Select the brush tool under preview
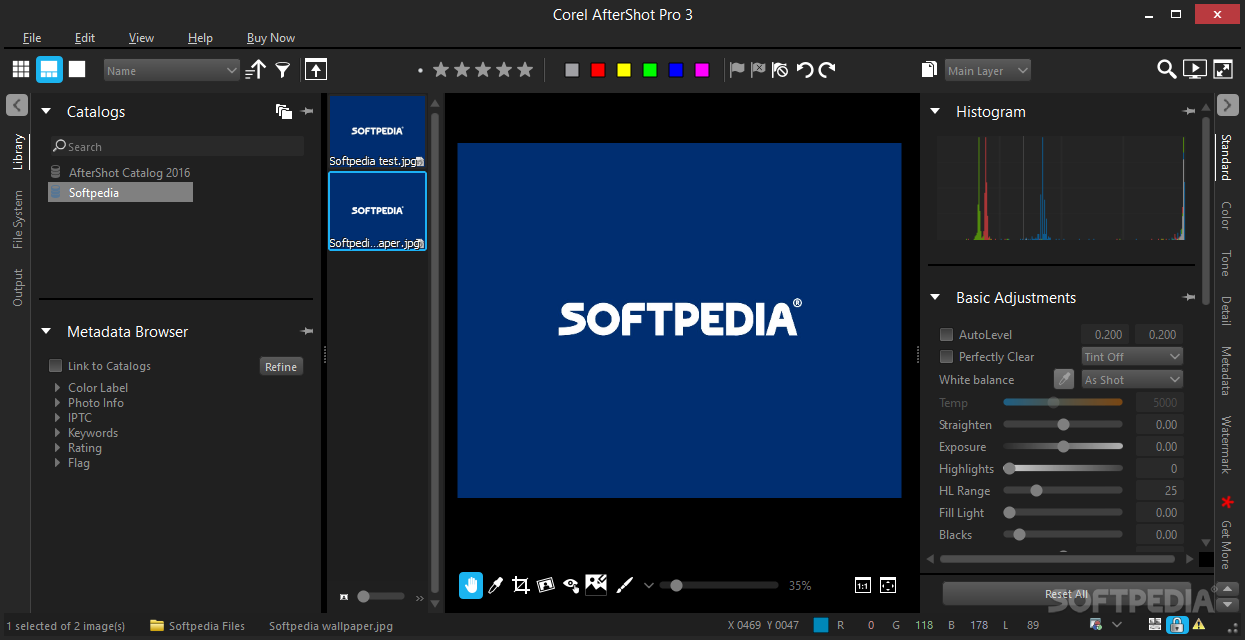The image size is (1245, 640). [623, 585]
